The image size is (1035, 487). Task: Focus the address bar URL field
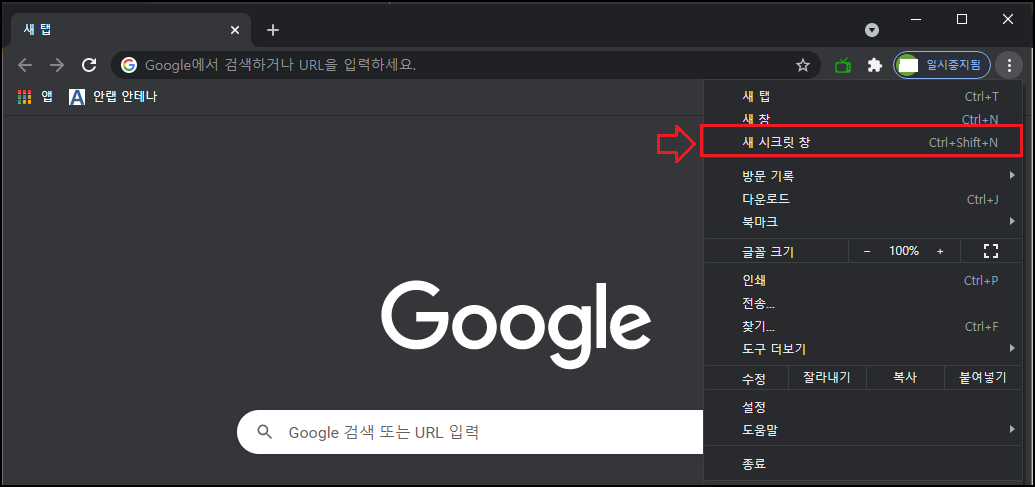point(465,65)
